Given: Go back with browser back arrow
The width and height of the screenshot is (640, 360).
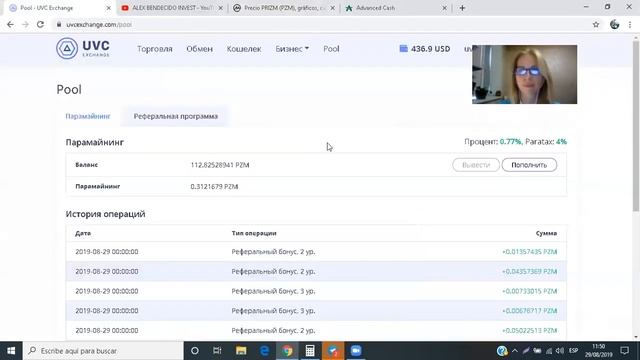Looking at the screenshot, I should tap(10, 24).
